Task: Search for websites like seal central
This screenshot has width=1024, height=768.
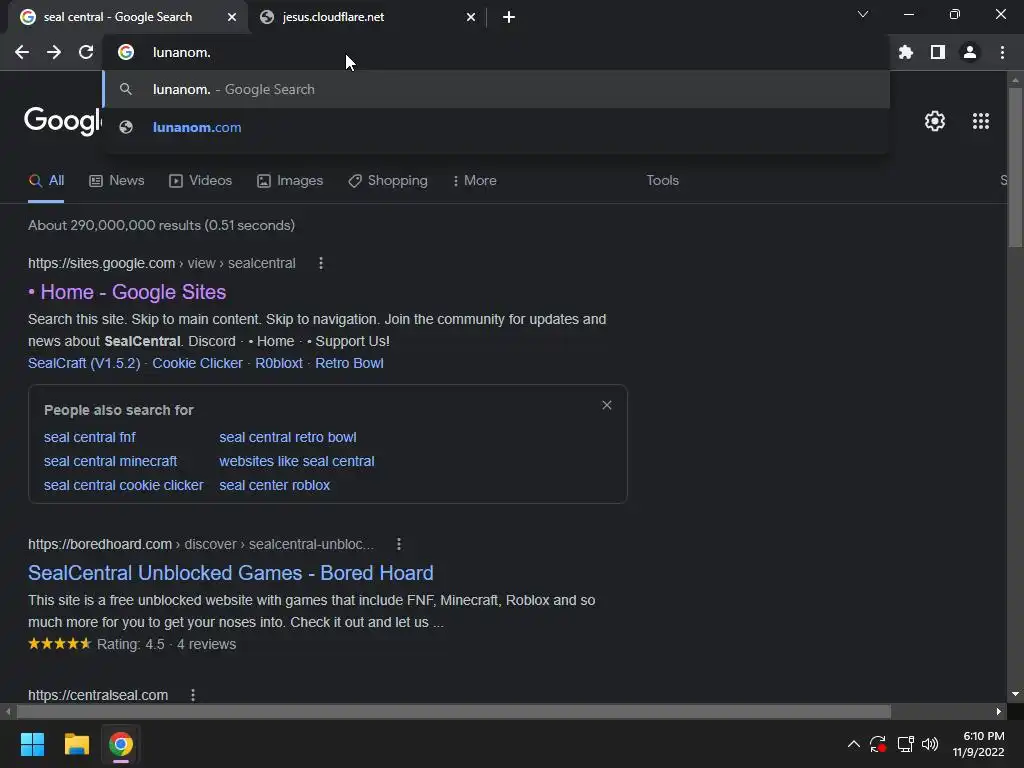Action: tap(296, 462)
